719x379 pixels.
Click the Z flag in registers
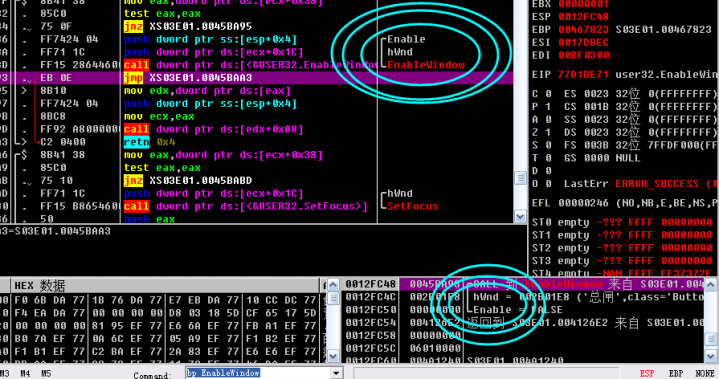541,132
